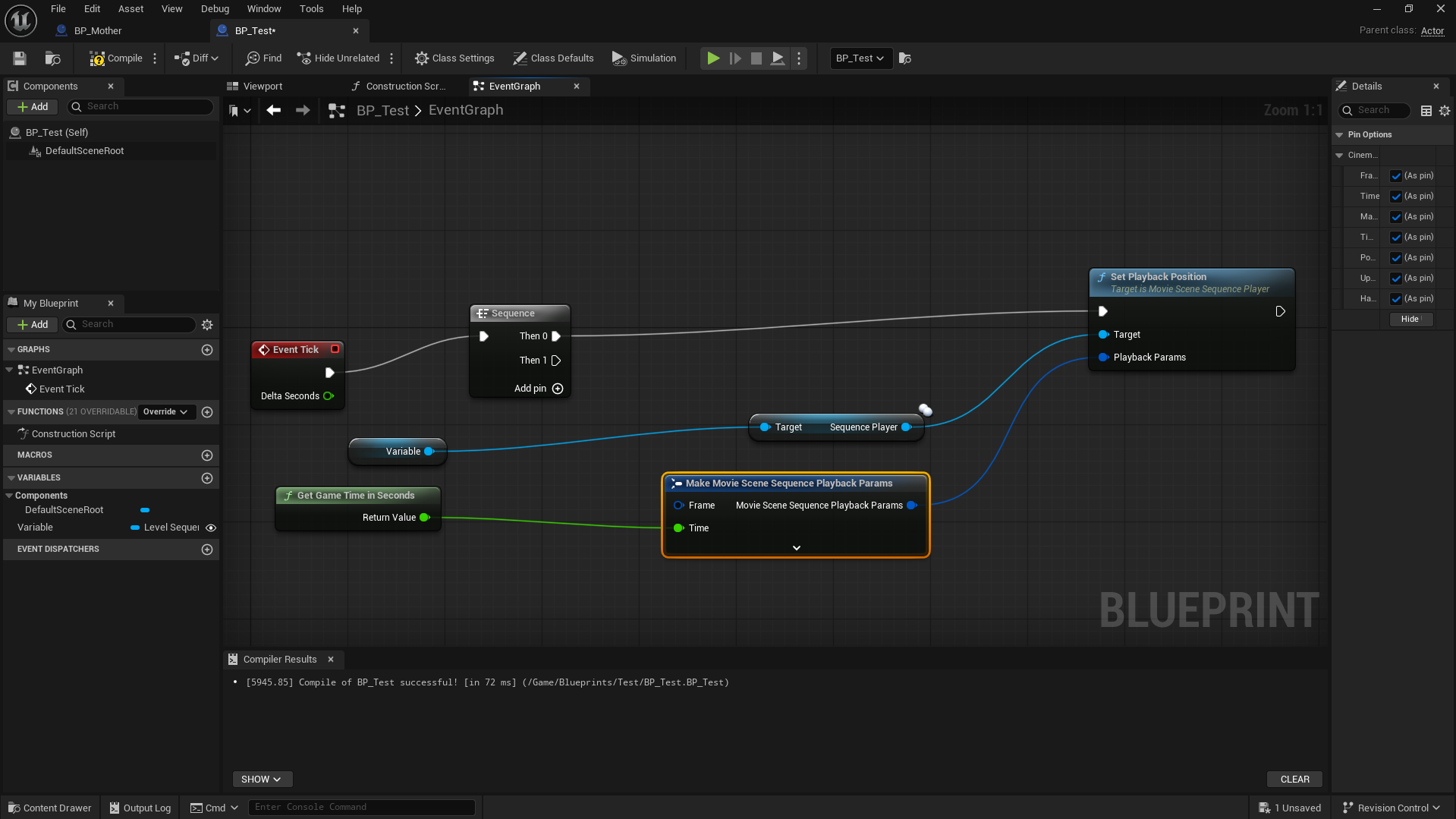Click the Browse to asset icon in toolbar
This screenshot has width=1456, height=819.
click(52, 58)
